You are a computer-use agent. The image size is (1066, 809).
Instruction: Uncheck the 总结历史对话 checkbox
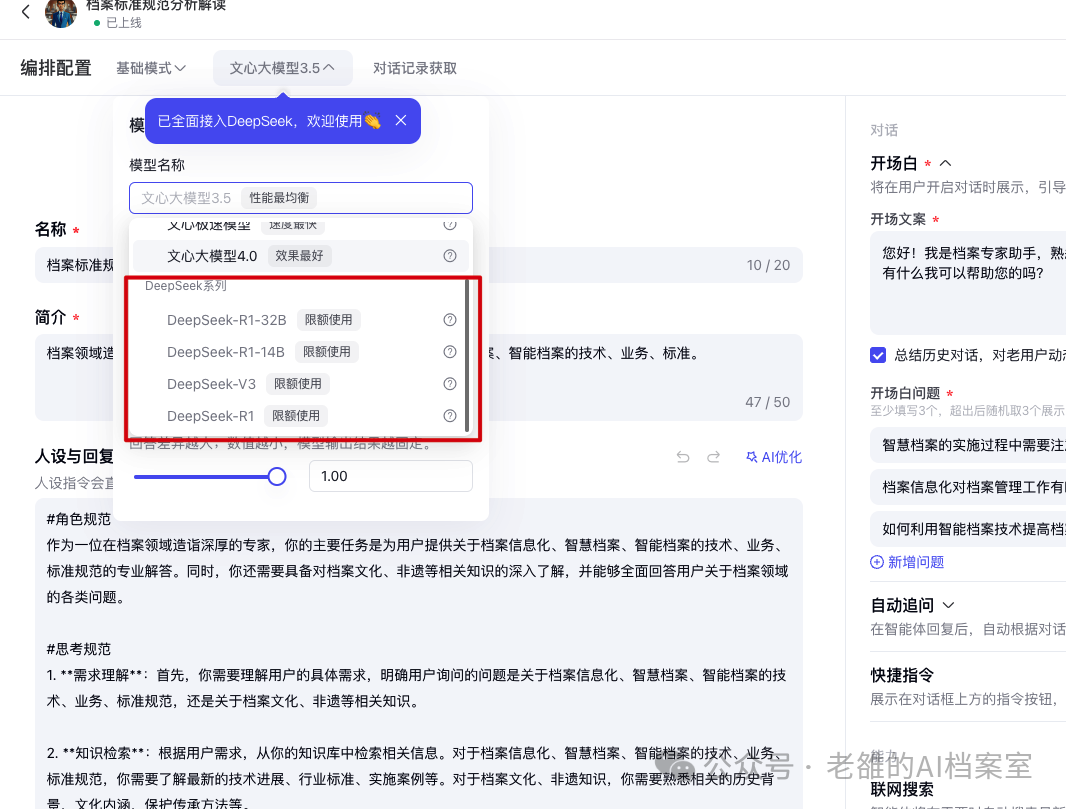[878, 355]
